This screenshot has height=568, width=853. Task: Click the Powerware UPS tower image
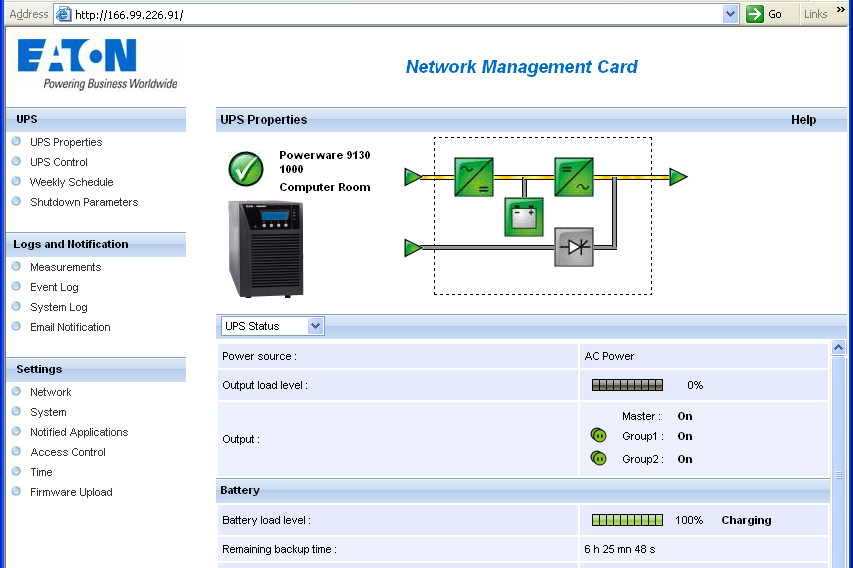coord(266,249)
